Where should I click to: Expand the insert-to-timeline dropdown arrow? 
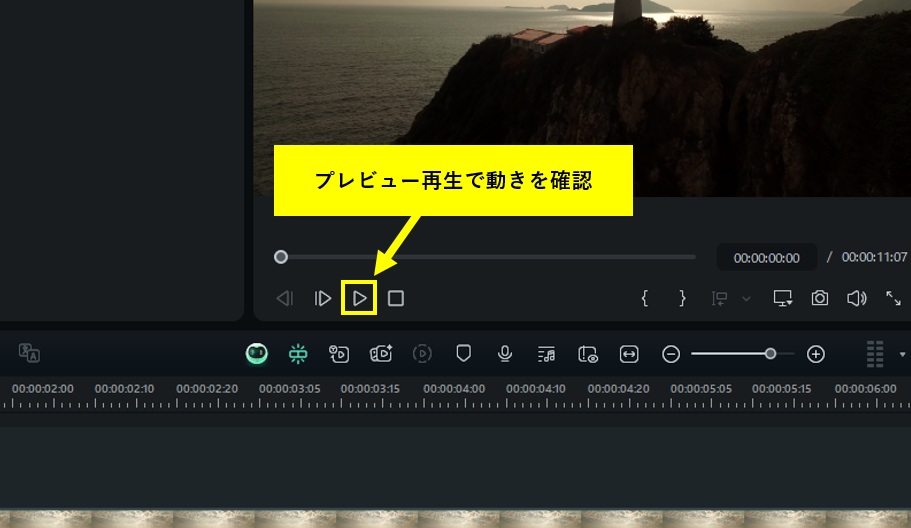coord(747,299)
